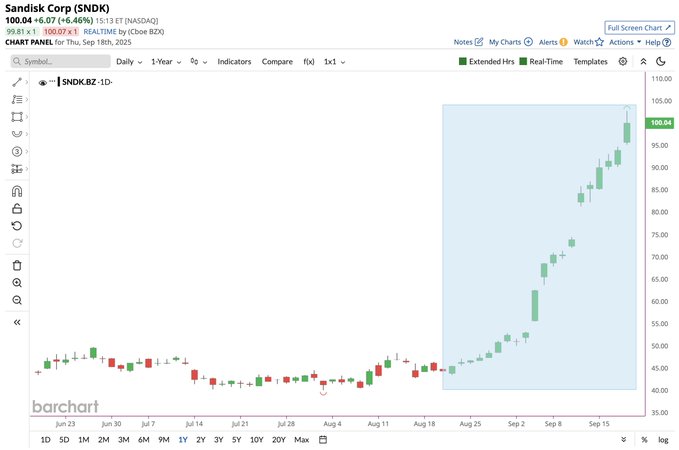
Task: Add to Watch list star
Action: 588,42
